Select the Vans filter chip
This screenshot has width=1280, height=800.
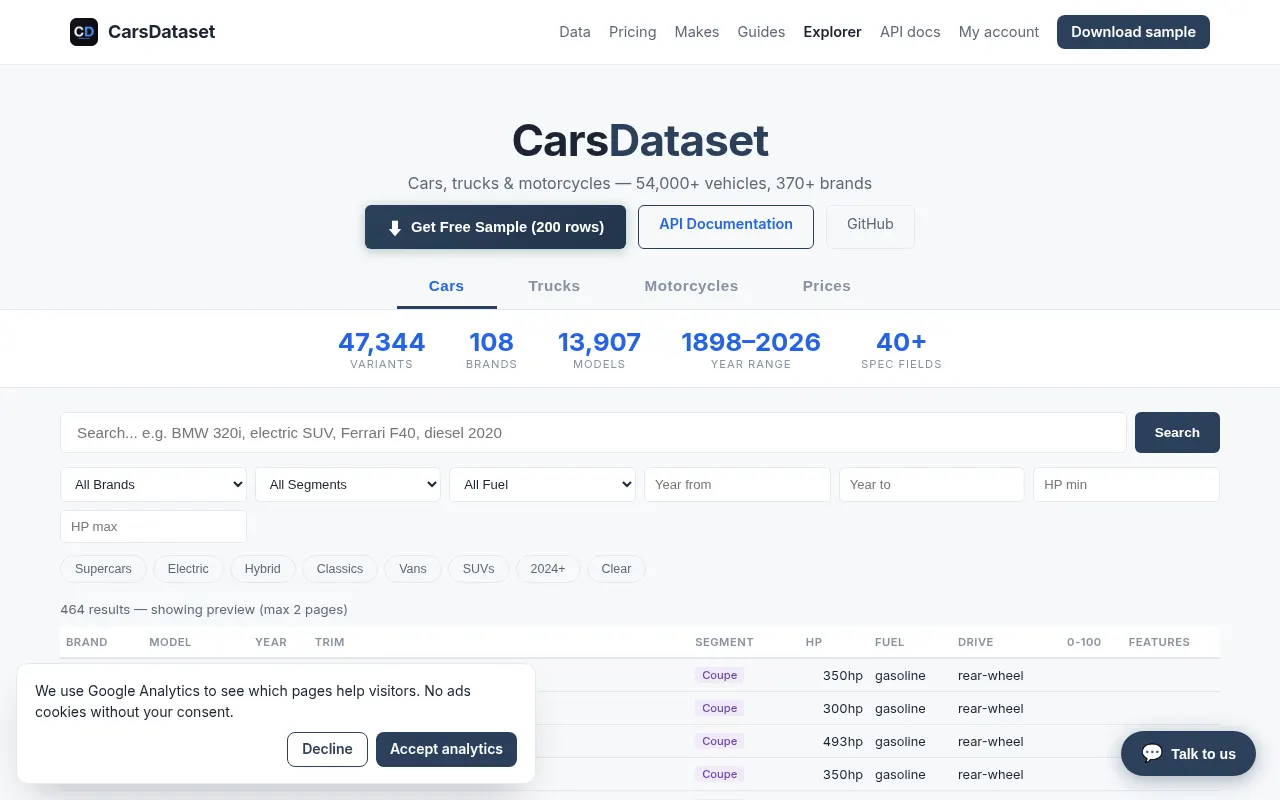click(x=413, y=569)
